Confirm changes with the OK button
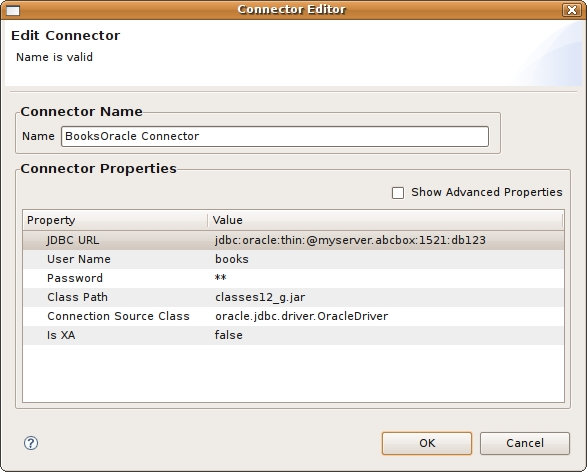 (x=427, y=443)
